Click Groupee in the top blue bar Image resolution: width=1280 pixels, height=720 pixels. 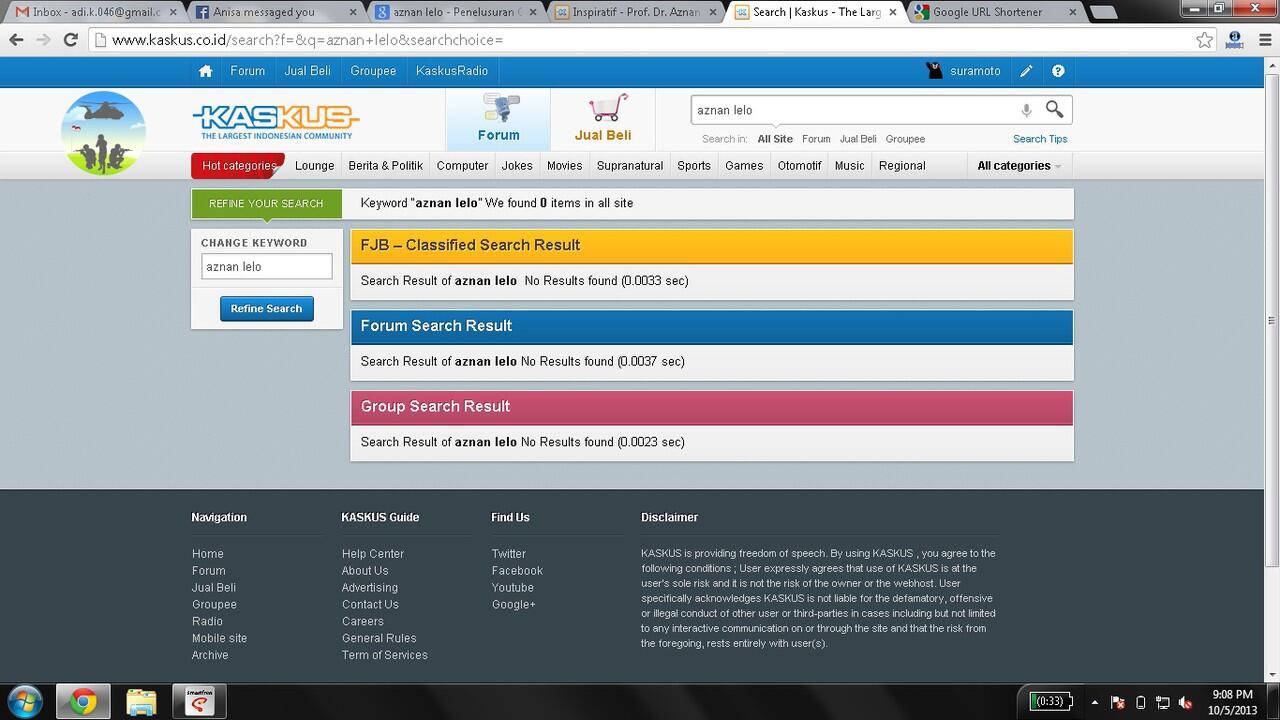[x=373, y=71]
